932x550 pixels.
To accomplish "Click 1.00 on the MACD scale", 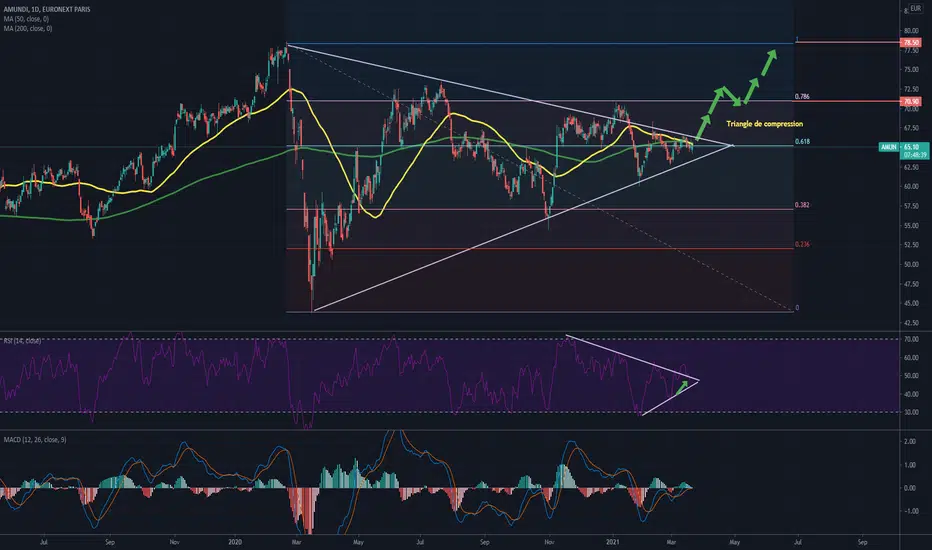I will pyautogui.click(x=909, y=465).
